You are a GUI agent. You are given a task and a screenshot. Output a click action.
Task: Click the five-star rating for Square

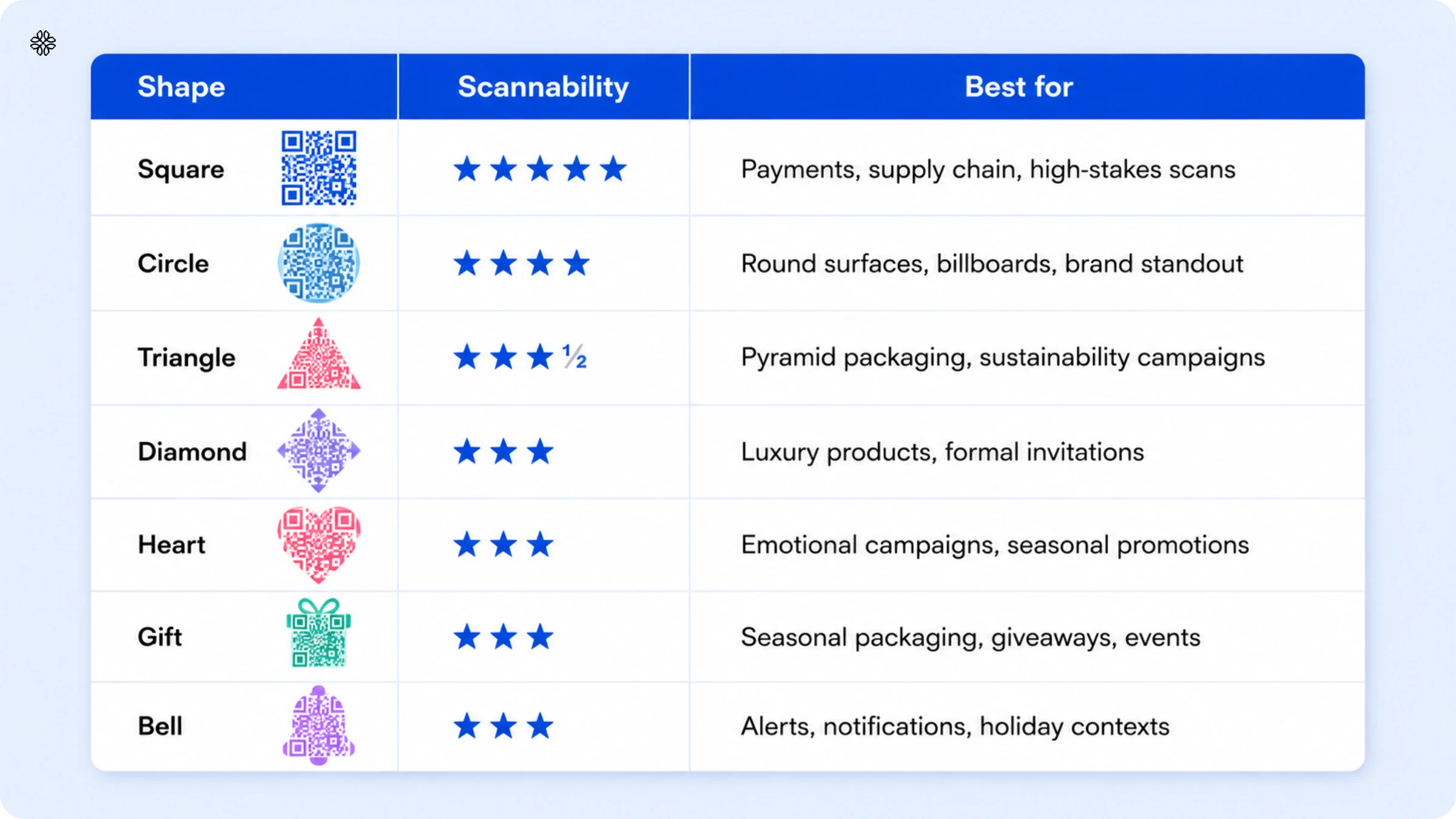tap(540, 169)
